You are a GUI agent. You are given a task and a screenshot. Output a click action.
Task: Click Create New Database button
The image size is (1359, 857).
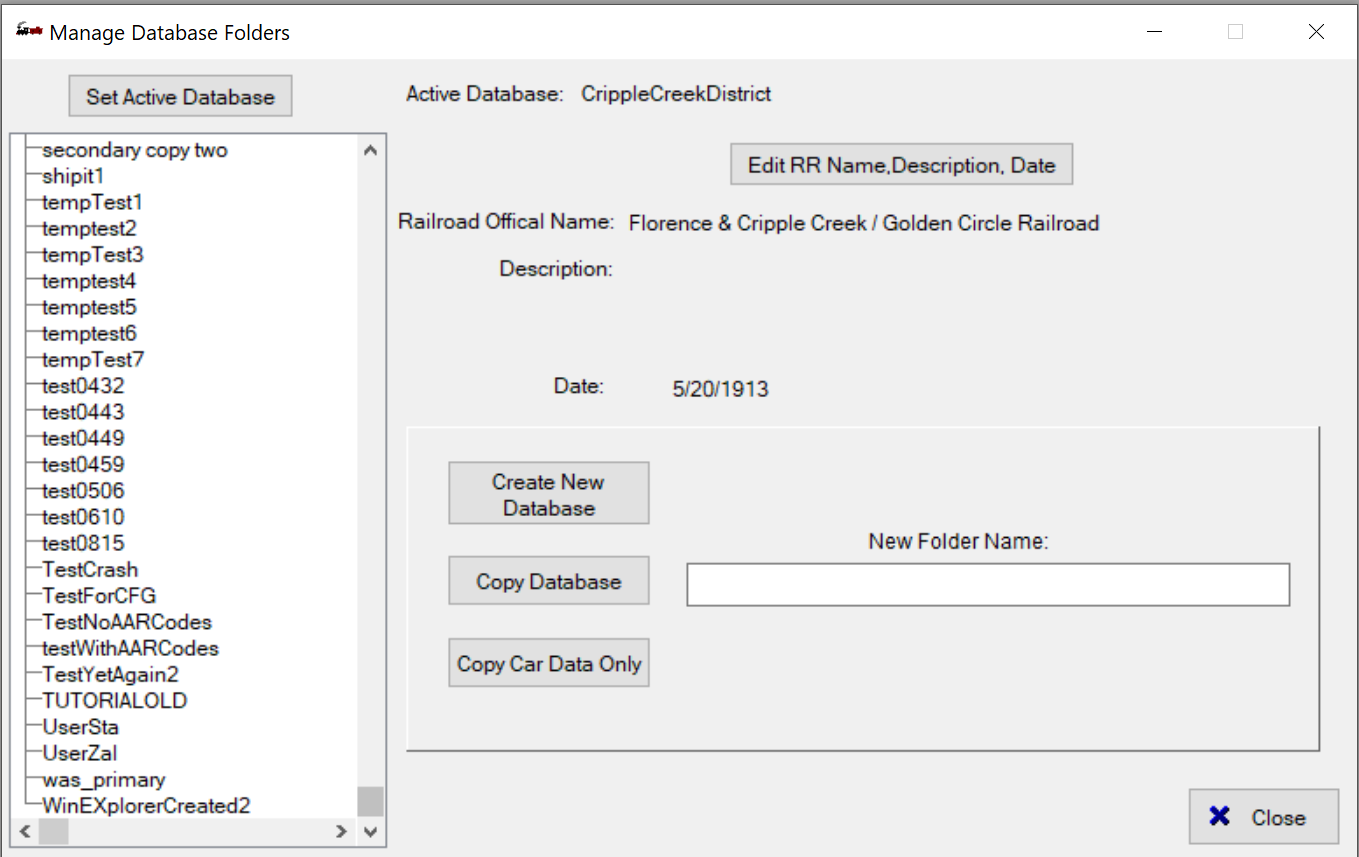tap(549, 494)
